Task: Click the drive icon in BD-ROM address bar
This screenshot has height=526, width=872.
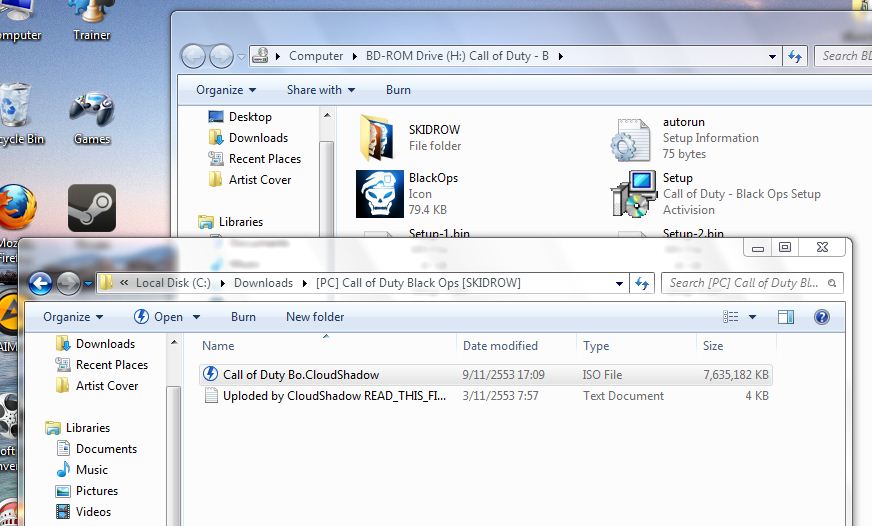Action: coord(260,56)
